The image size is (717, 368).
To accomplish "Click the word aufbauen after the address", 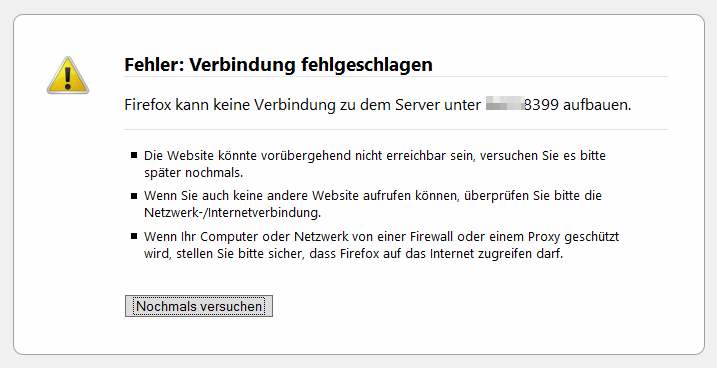I will pos(597,105).
